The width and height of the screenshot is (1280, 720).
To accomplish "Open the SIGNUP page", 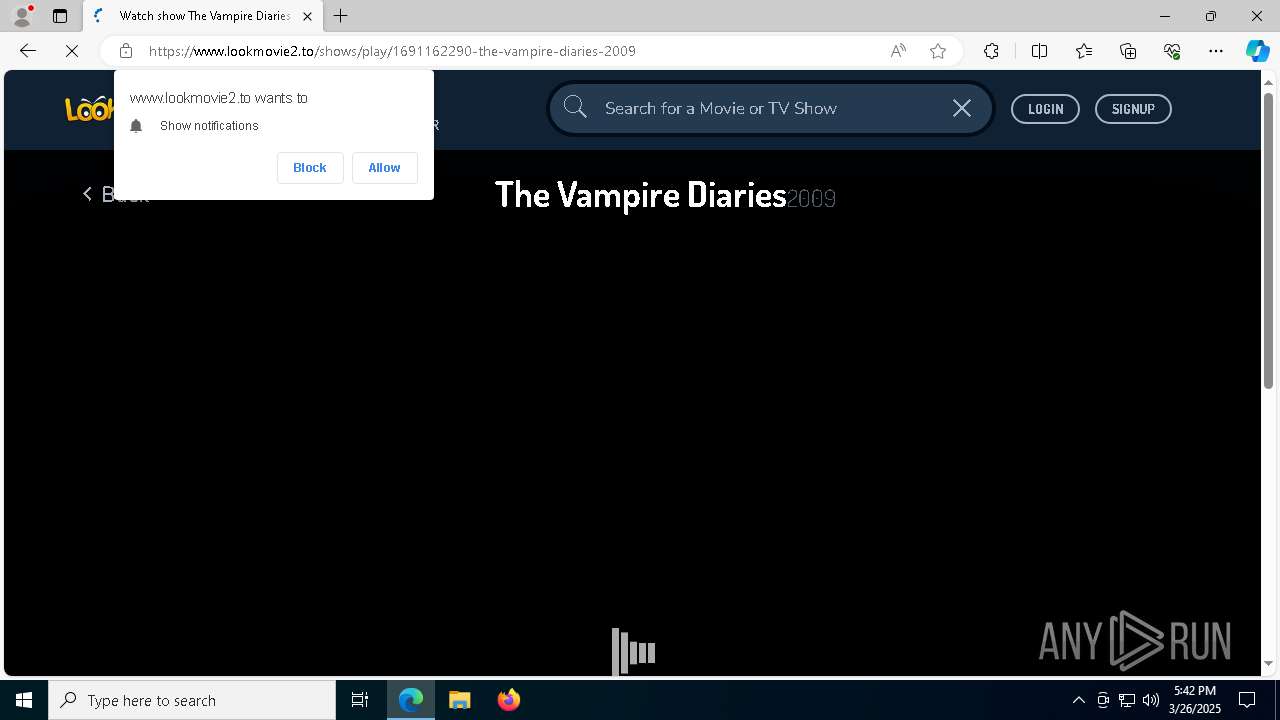I will 1133,109.
